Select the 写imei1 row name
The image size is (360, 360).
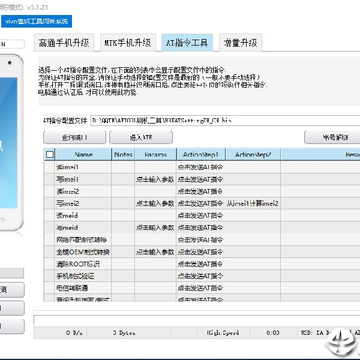point(68,179)
